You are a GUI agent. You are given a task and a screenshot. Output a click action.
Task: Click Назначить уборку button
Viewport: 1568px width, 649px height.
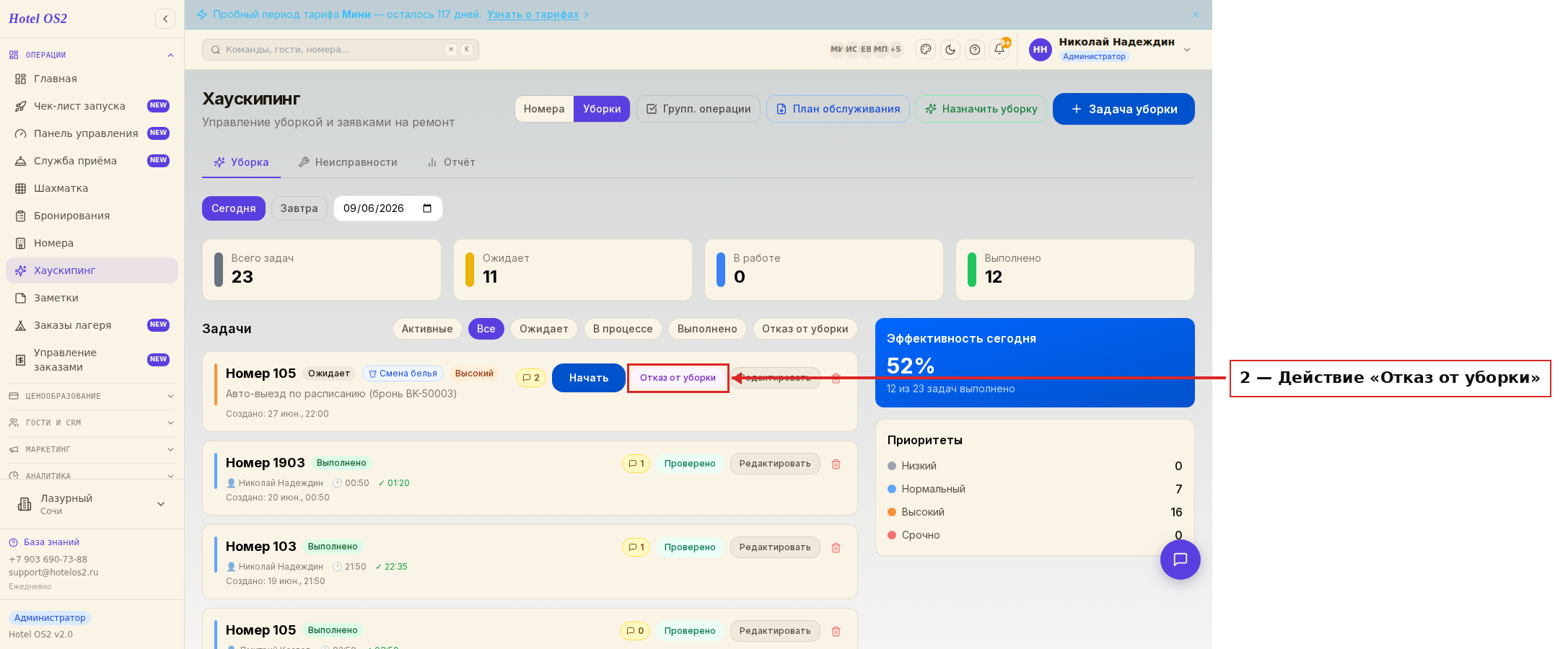981,109
